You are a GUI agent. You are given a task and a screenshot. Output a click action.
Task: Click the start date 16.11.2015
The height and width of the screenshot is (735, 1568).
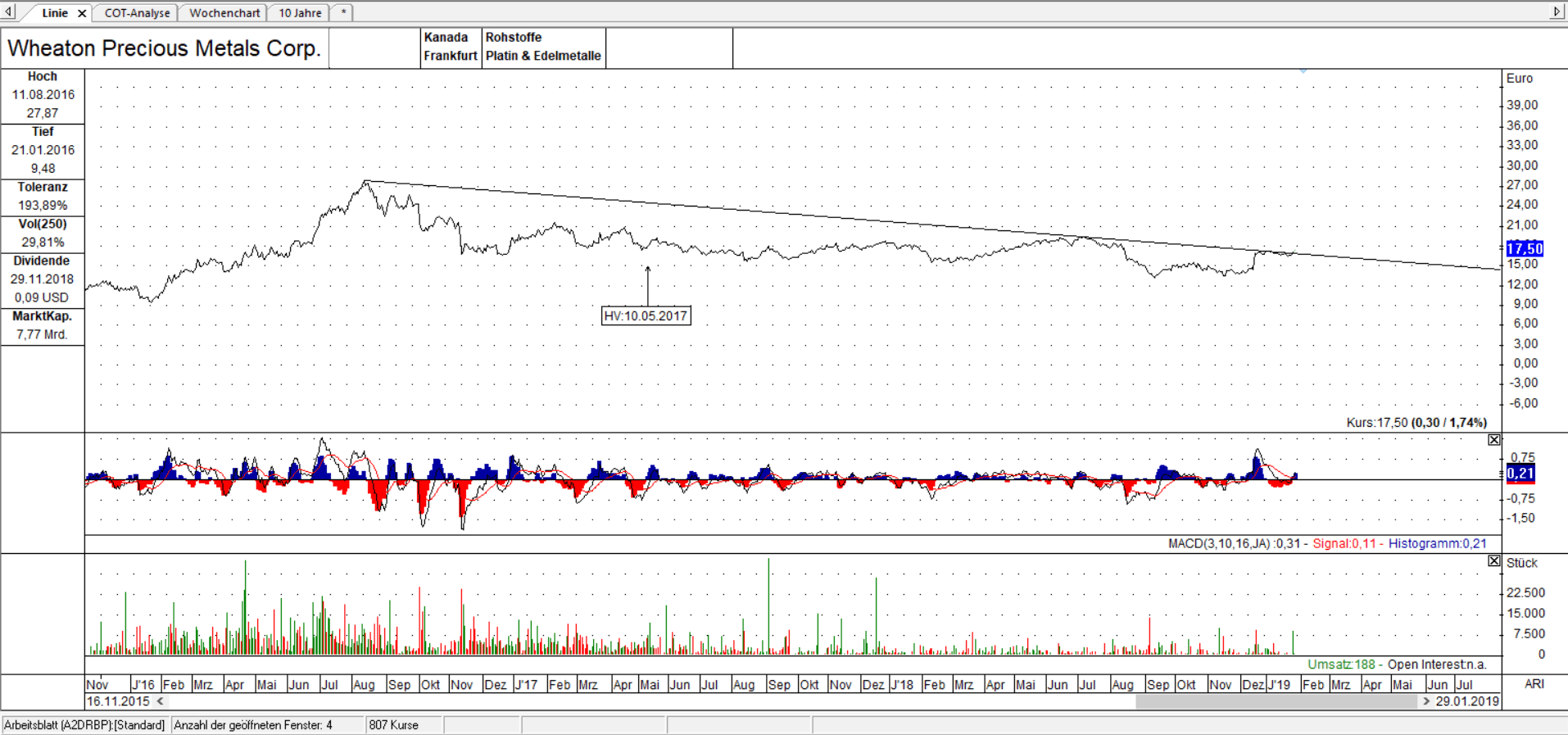pos(119,701)
